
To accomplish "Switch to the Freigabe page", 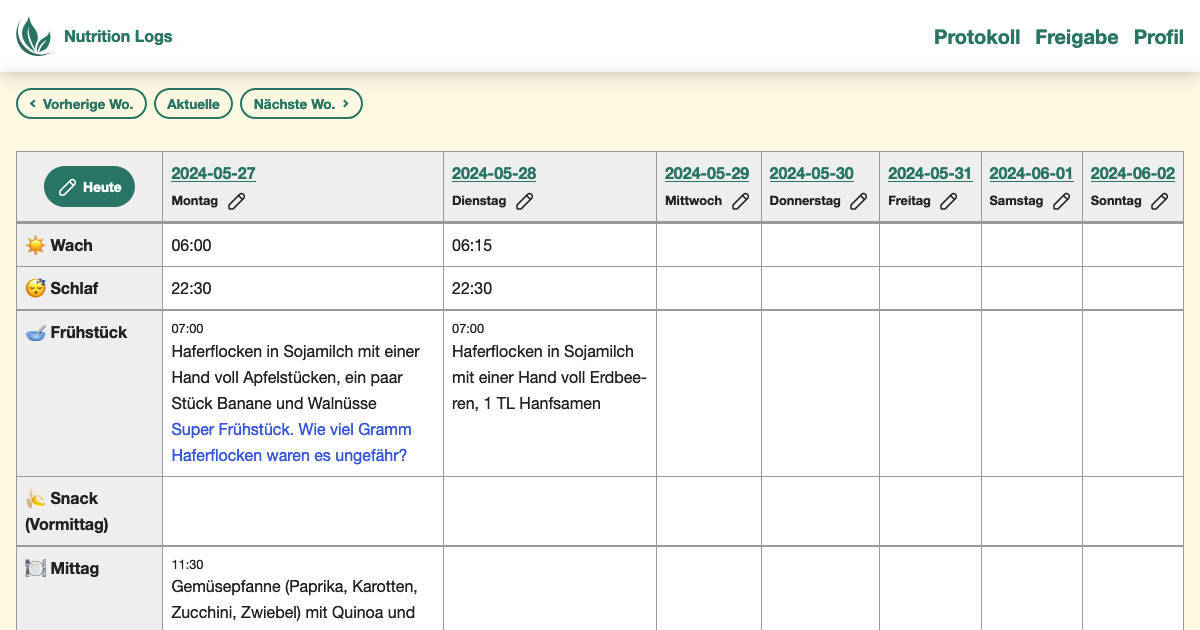I will (x=1076, y=37).
